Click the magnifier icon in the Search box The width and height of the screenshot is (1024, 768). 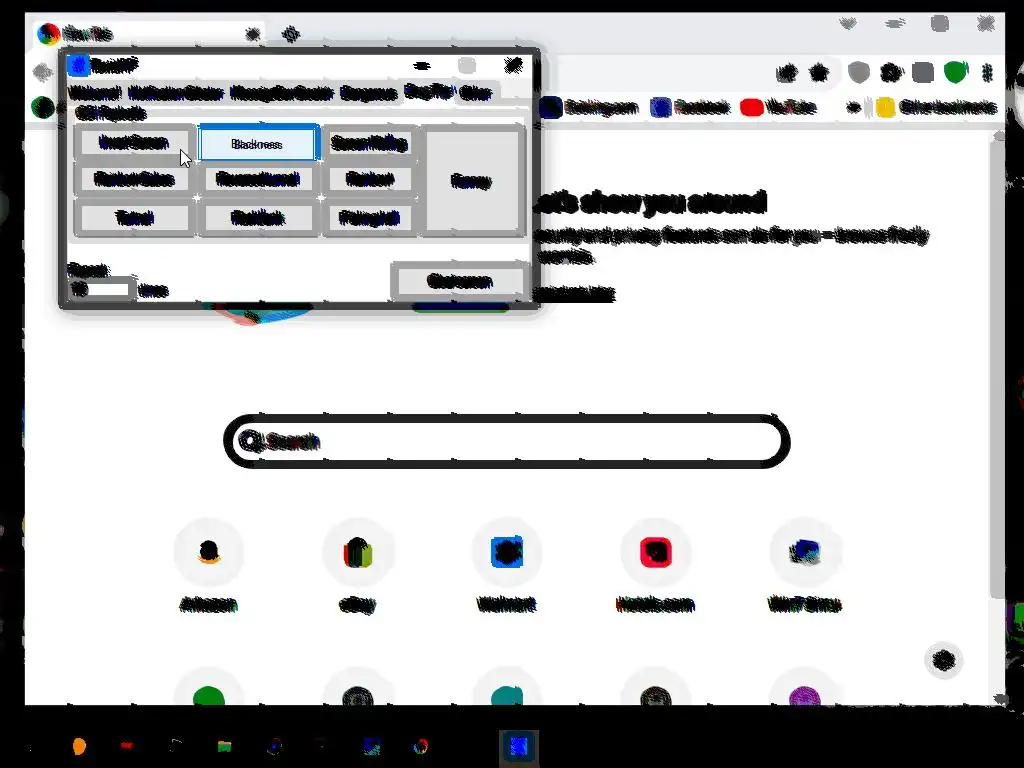pyautogui.click(x=249, y=441)
